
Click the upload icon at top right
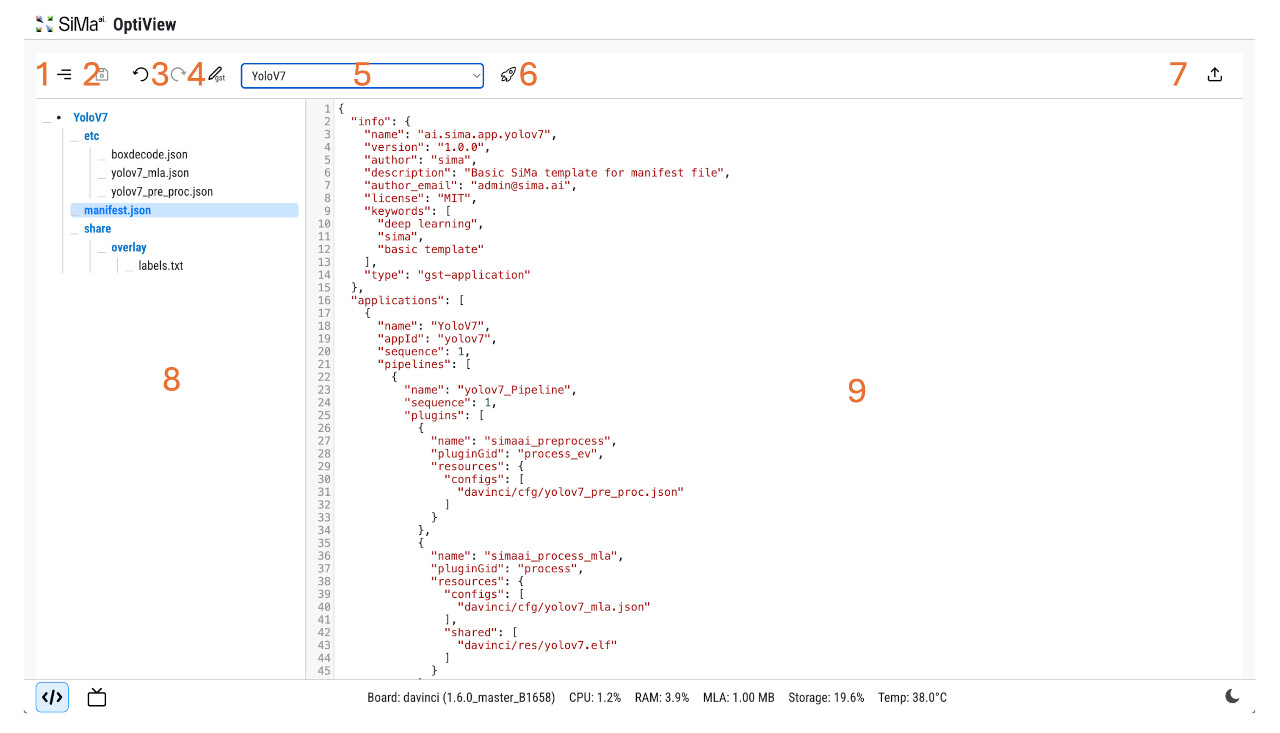1215,75
